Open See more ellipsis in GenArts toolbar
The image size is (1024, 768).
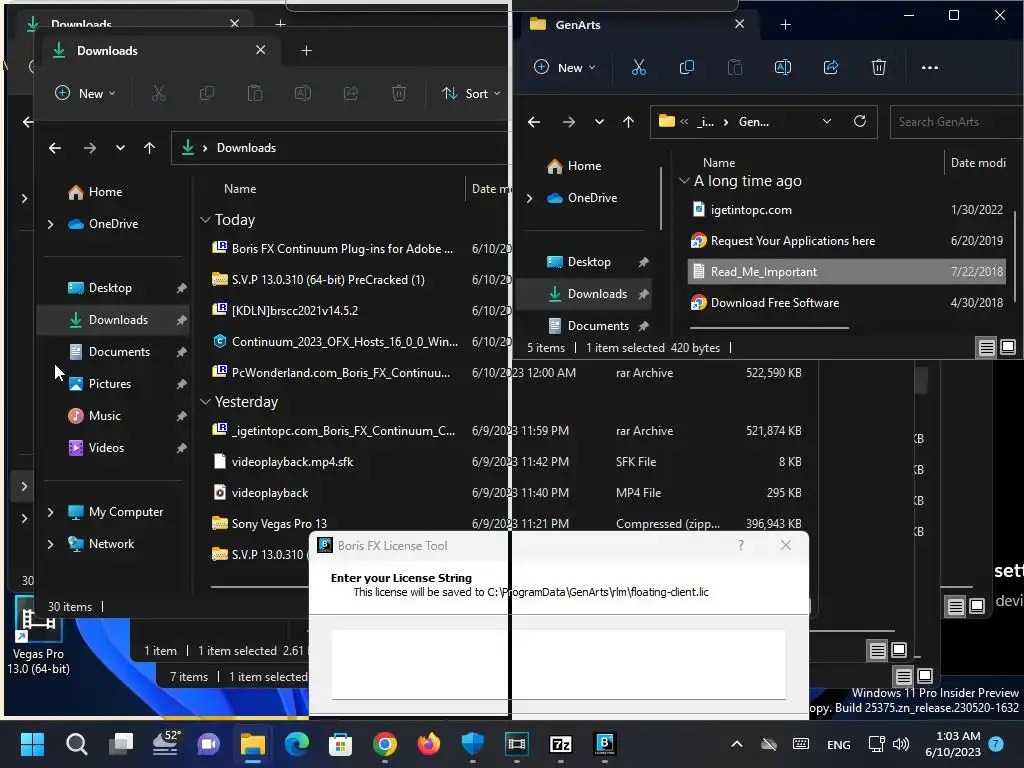tap(929, 67)
